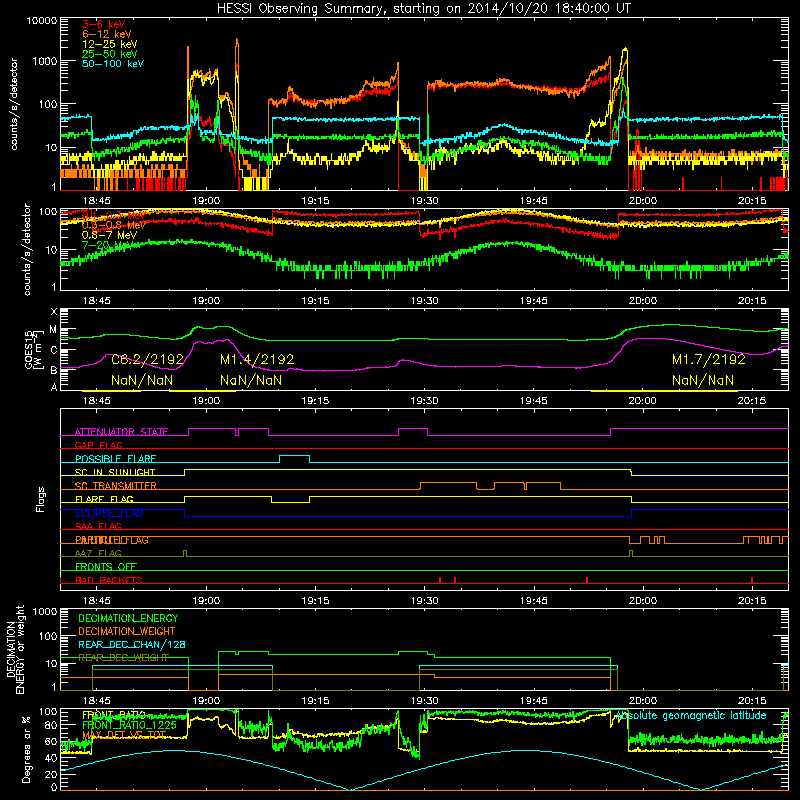The height and width of the screenshot is (800, 800).
Task: Click the HESSI Observing Summary title text
Action: click(423, 9)
